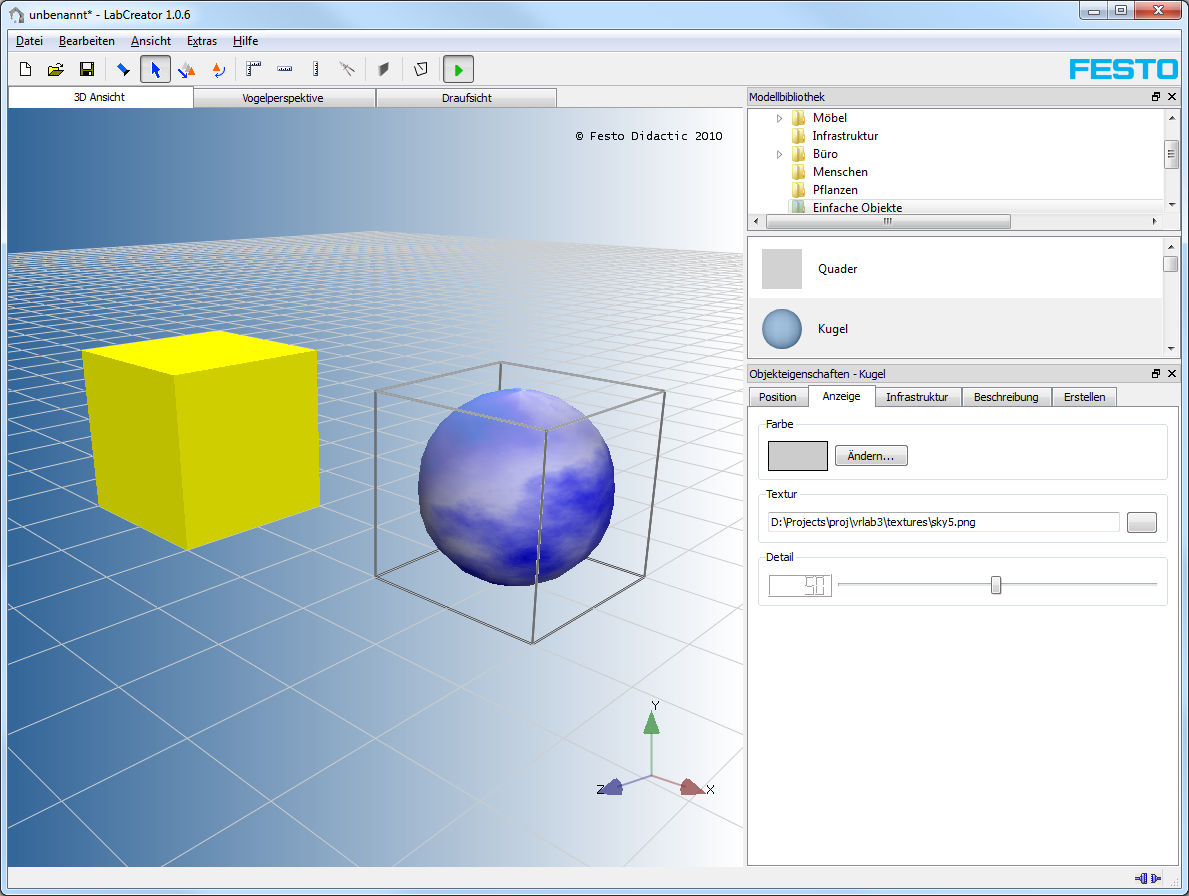Select the vertical ruler tool
1189x896 pixels.
coord(315,70)
